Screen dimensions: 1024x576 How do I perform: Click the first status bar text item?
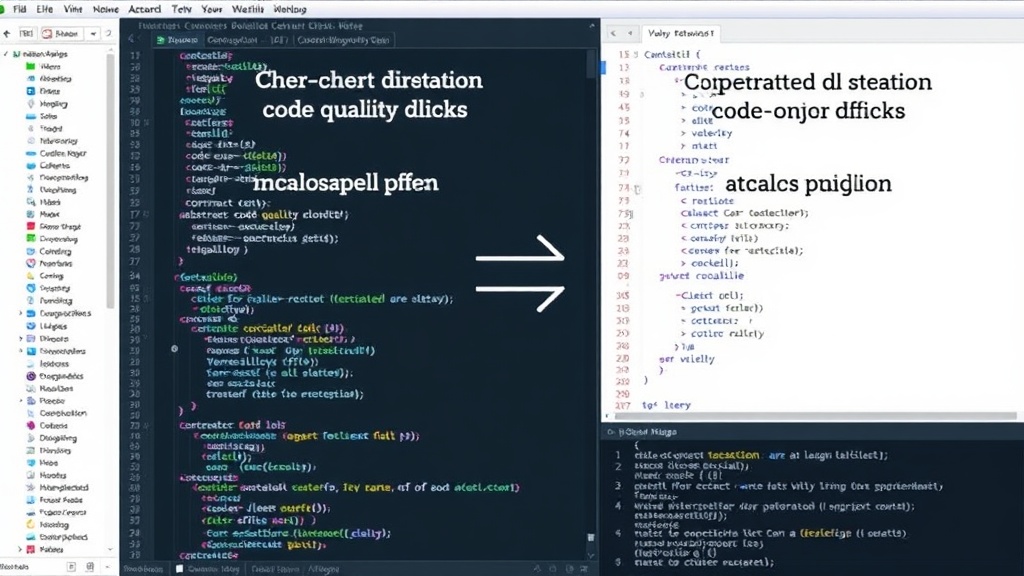tap(143, 569)
